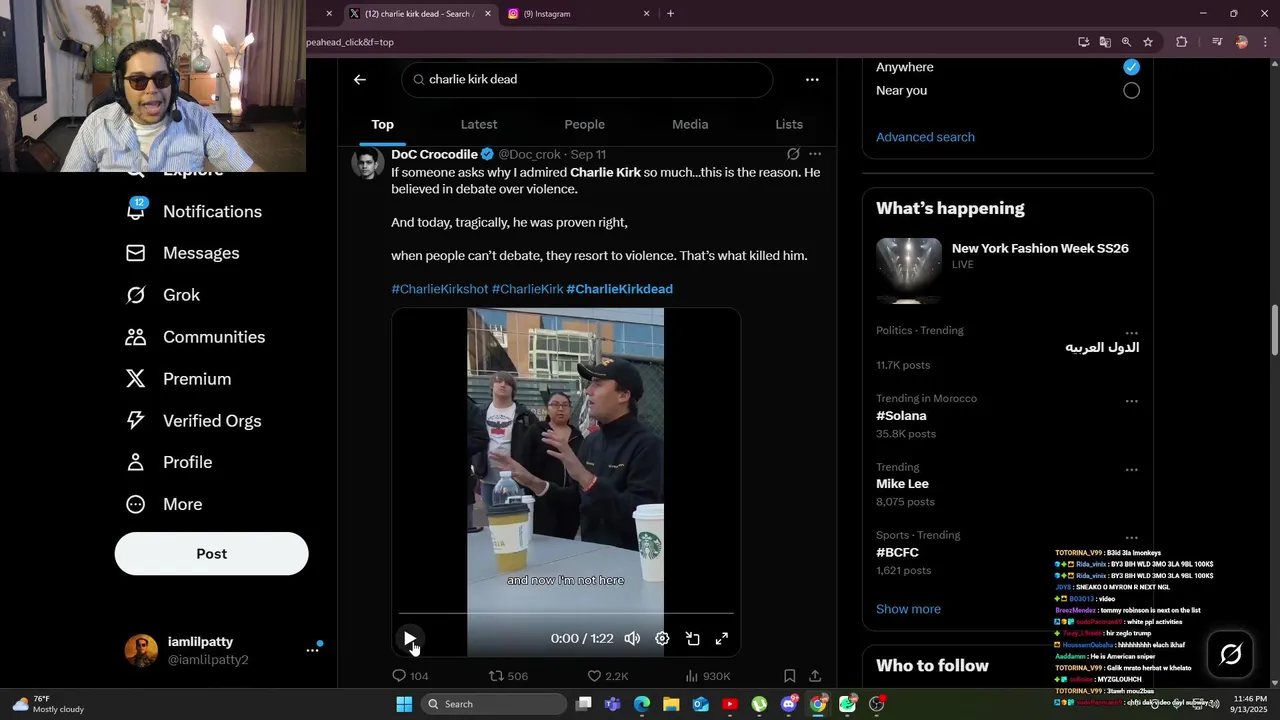
Task: Open more options for Arabic trending topic
Action: click(x=1131, y=333)
